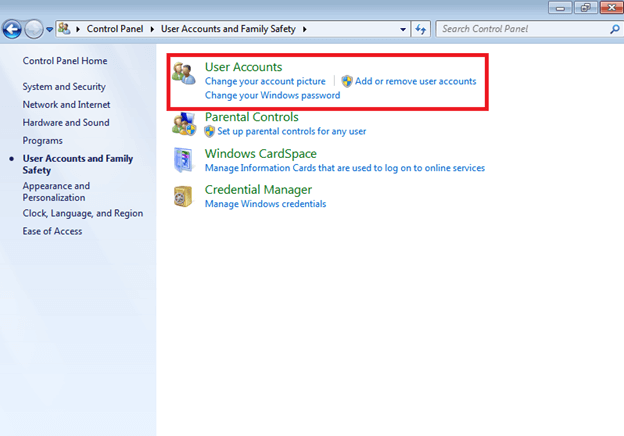Select Control Panel in the breadcrumb
The image size is (624, 436).
(x=115, y=29)
